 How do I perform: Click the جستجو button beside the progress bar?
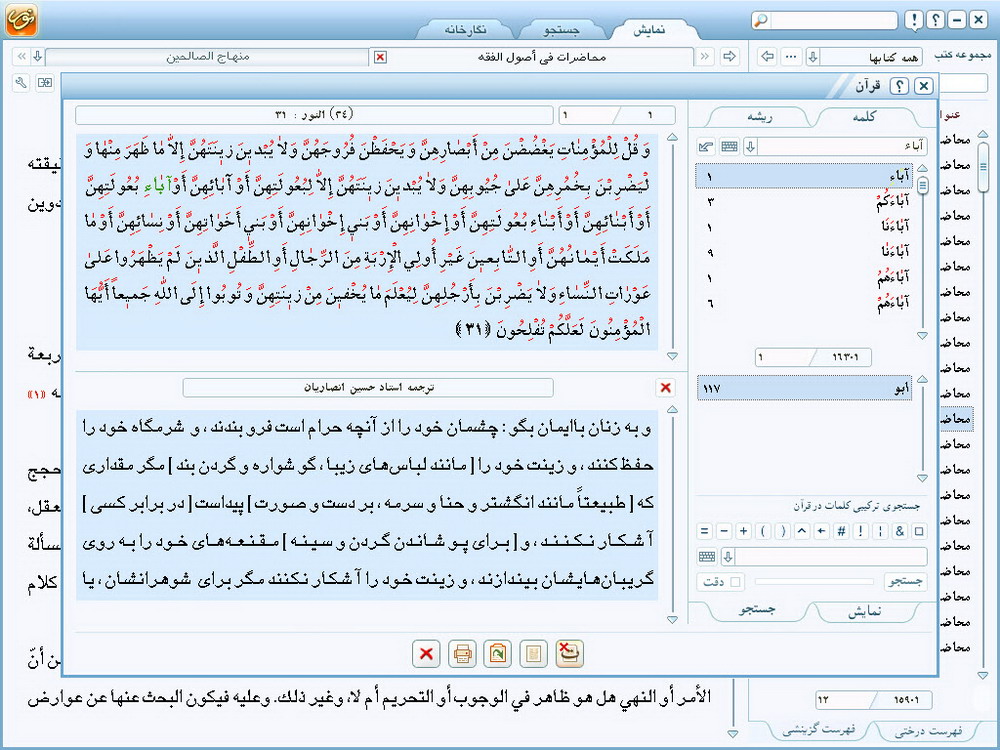pyautogui.click(x=905, y=582)
